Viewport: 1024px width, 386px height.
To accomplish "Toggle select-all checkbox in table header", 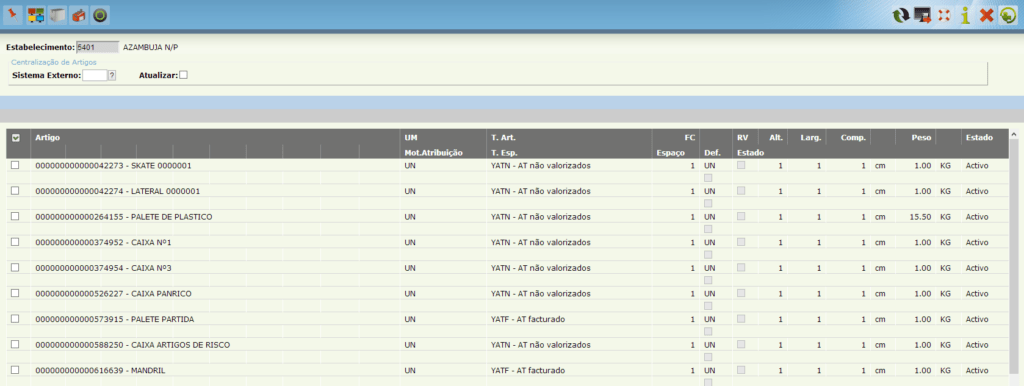I will [x=16, y=138].
